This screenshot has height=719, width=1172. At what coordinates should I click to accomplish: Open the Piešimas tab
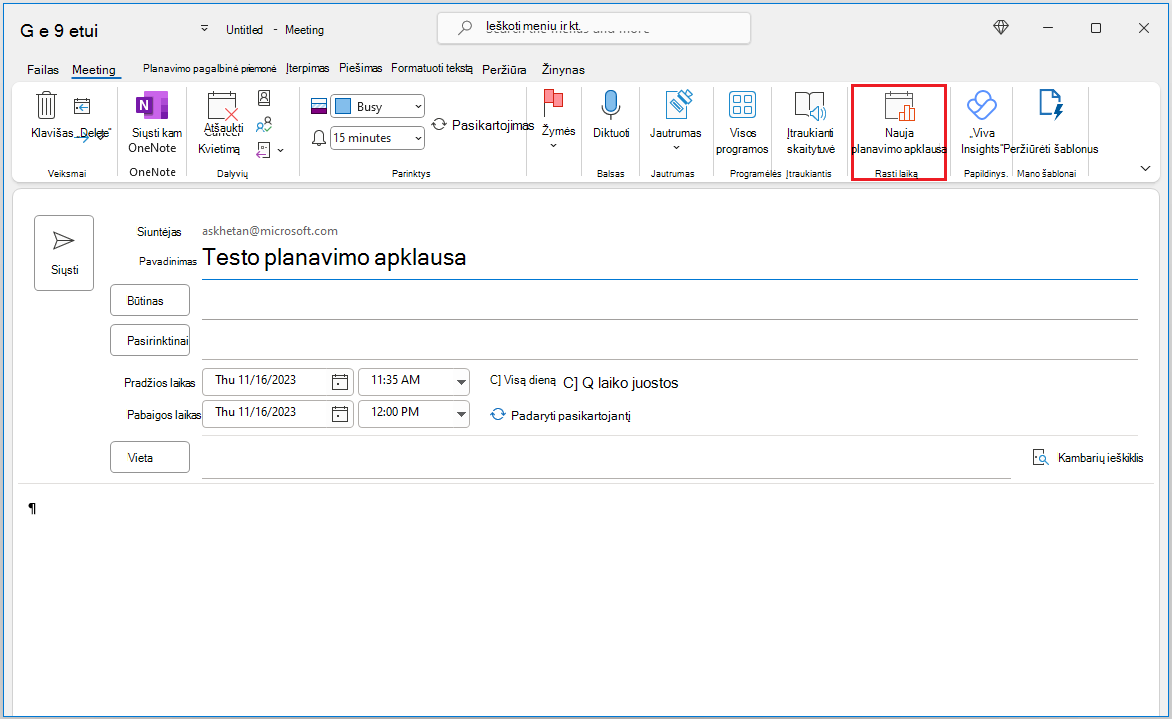[x=360, y=68]
